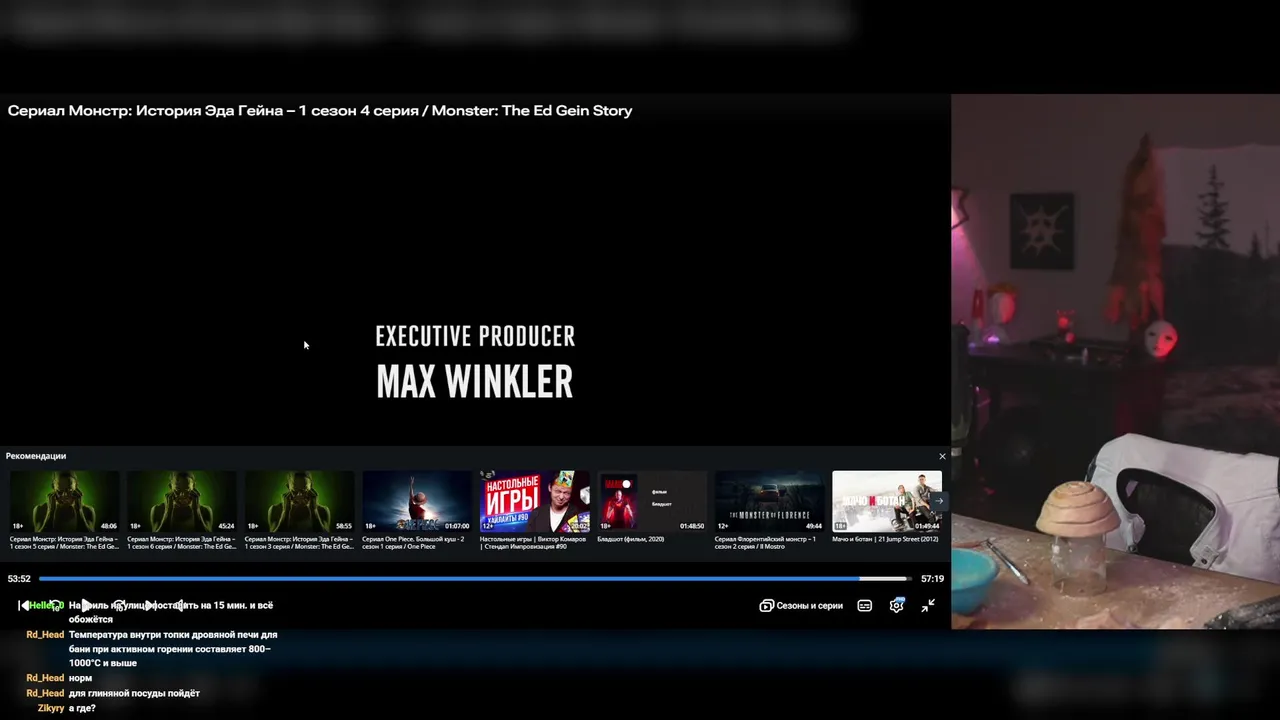1280x720 pixels.
Task: Click the chat message а где?
Action: point(82,708)
